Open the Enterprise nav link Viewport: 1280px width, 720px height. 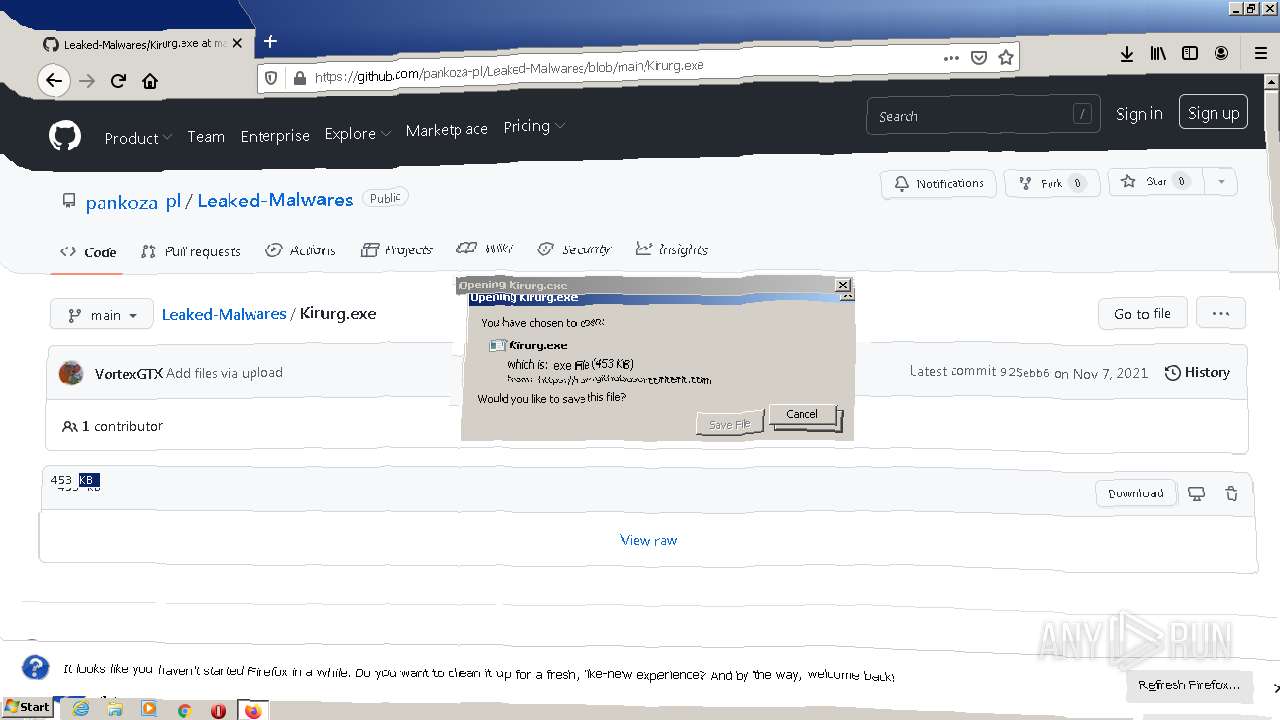coord(275,136)
